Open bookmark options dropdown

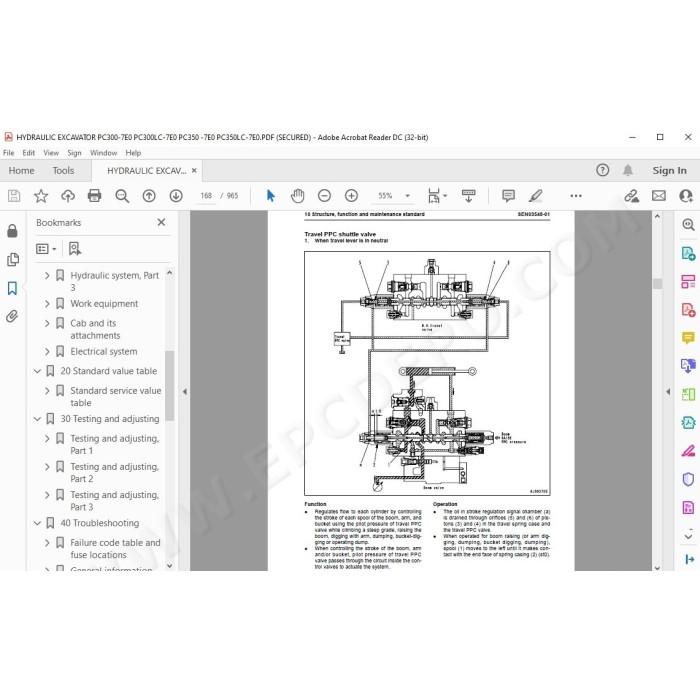(46, 249)
